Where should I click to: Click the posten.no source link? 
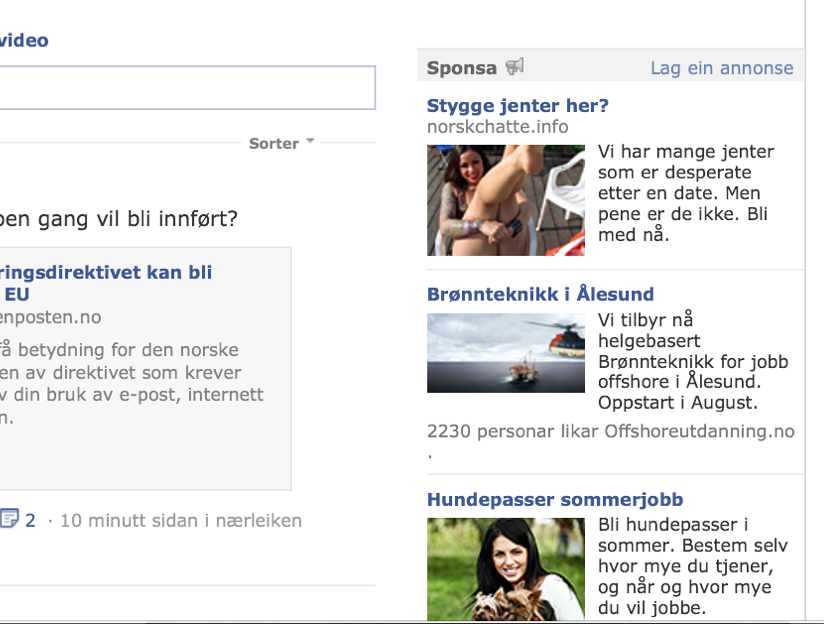click(50, 318)
